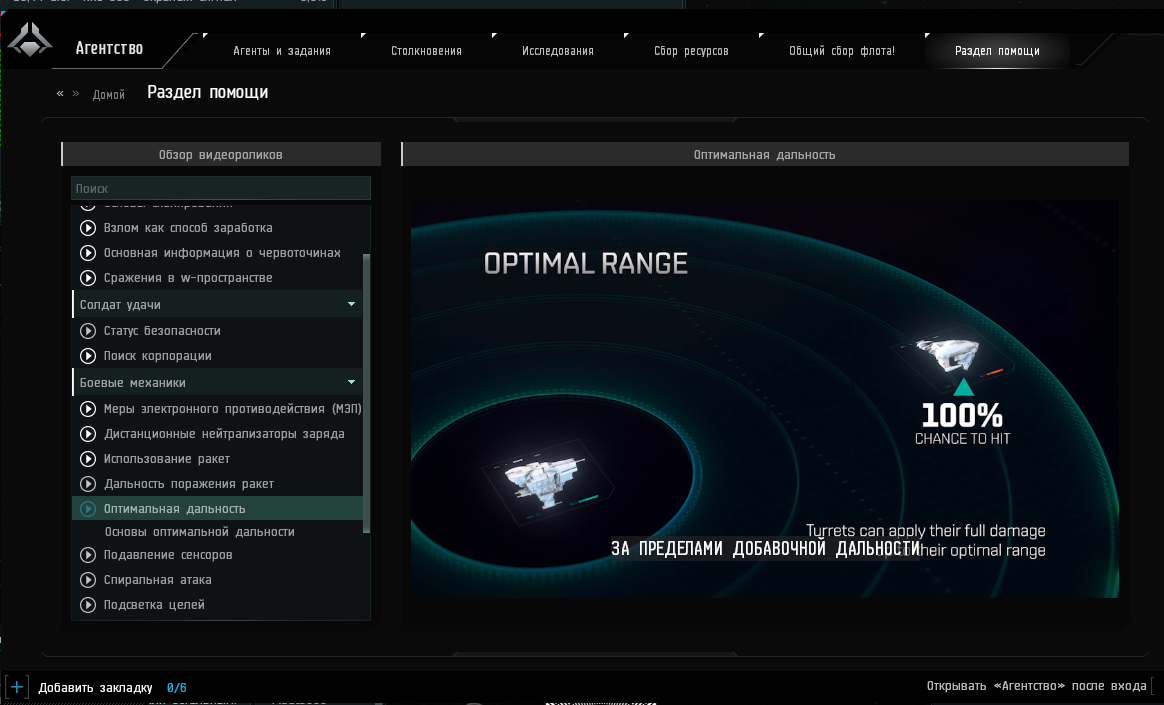Viewport: 1164px width, 705px height.
Task: Open the 'Агенты и задания' tab
Action: (x=282, y=51)
